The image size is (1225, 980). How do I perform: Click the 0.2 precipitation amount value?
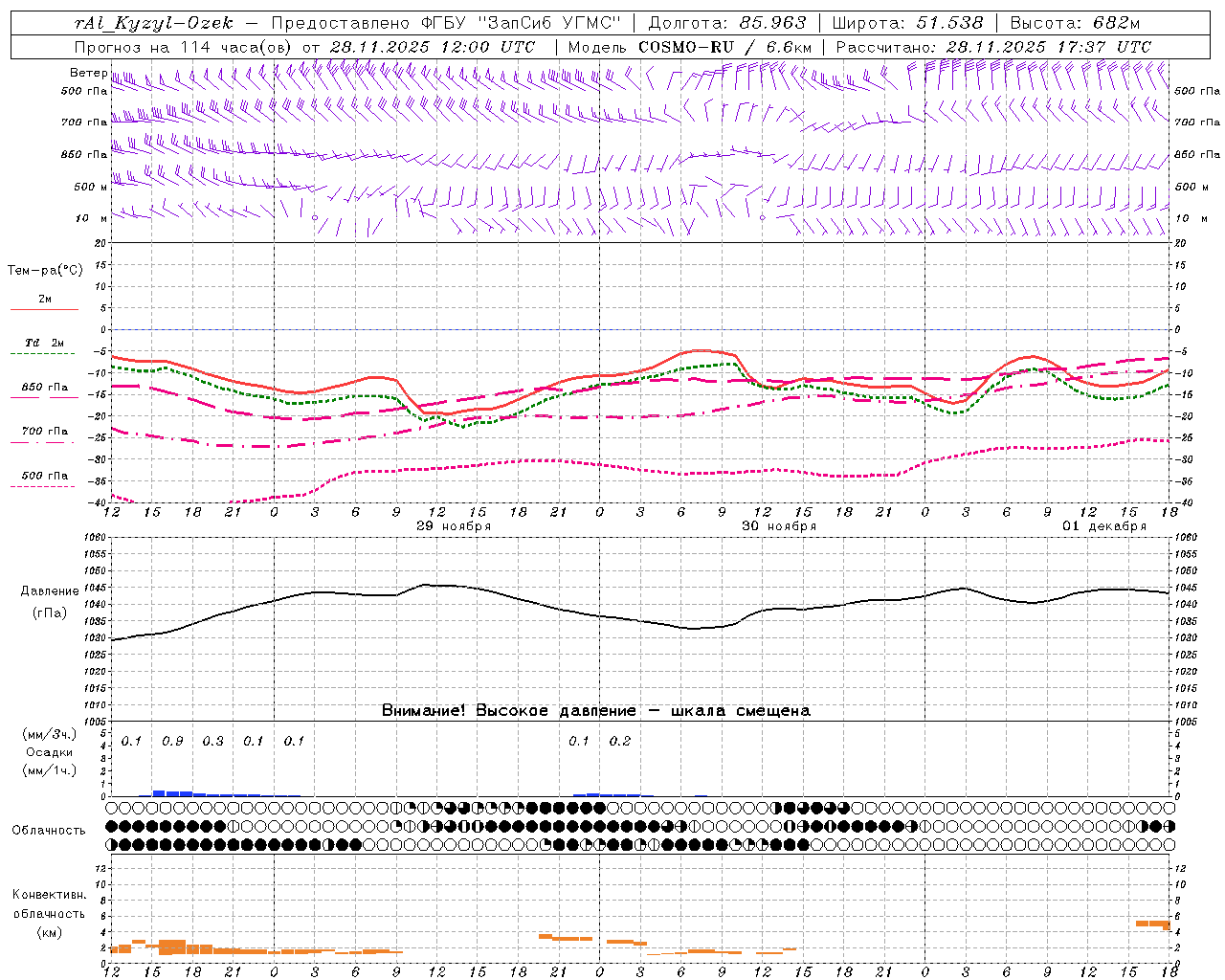pos(620,742)
